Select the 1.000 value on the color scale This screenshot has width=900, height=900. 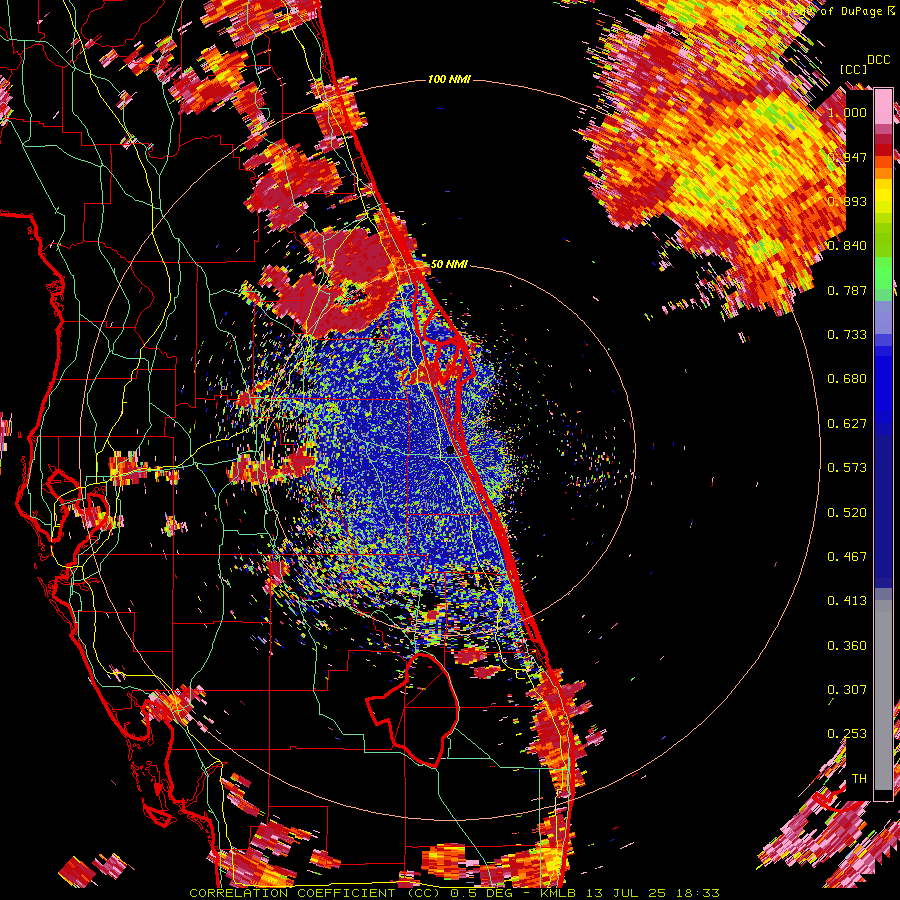(847, 112)
